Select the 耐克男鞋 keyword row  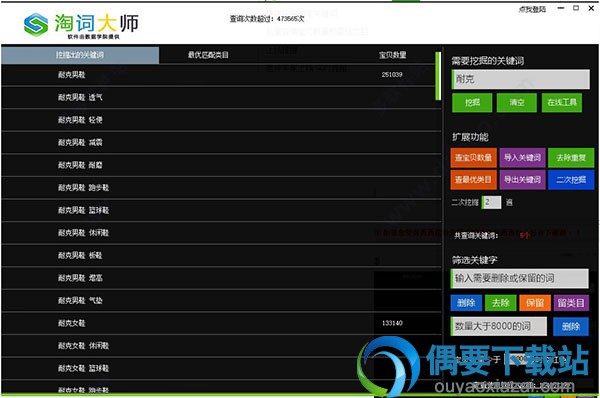tap(221, 75)
